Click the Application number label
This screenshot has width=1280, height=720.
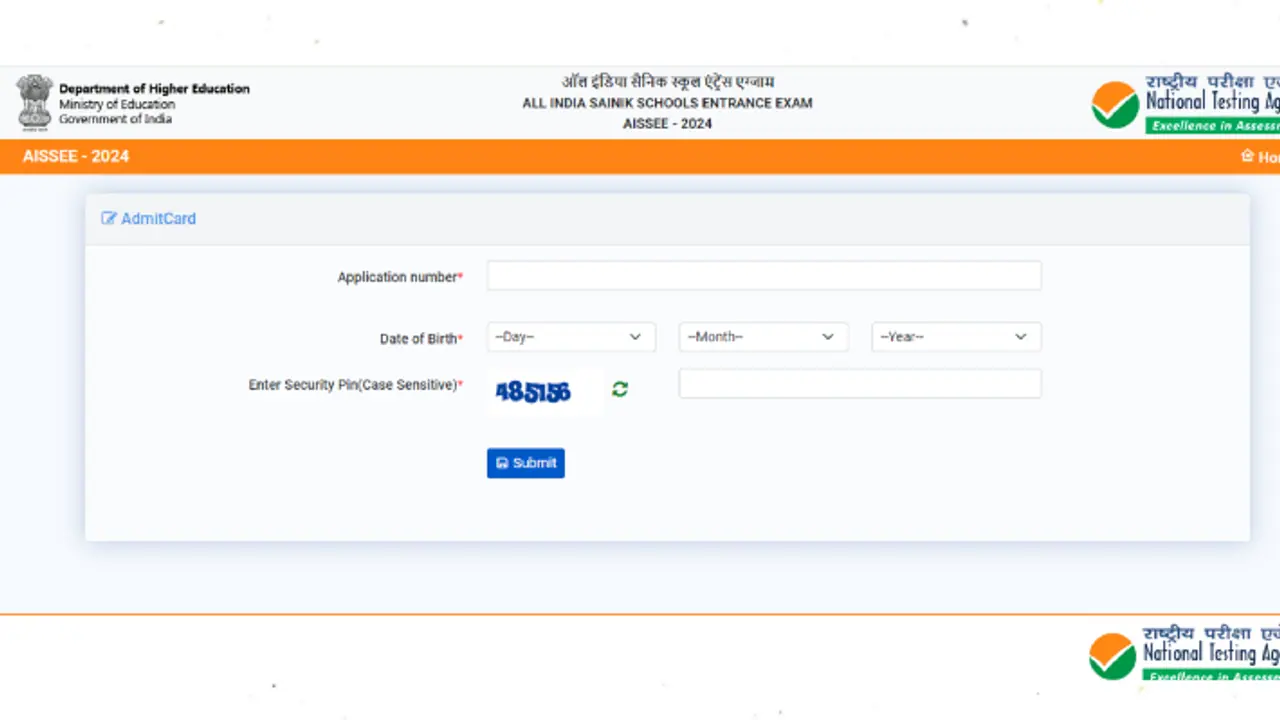(397, 277)
